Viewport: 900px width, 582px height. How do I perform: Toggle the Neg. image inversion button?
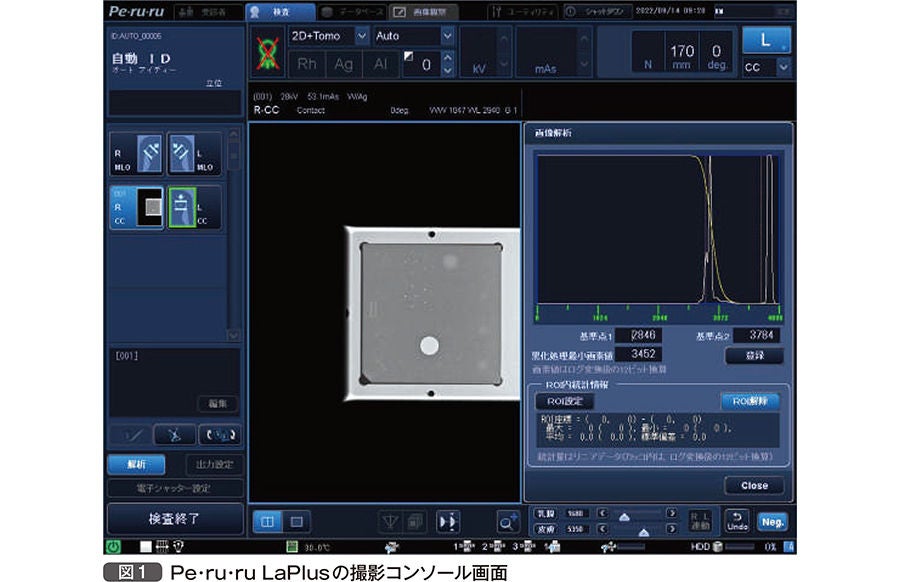coord(772,522)
